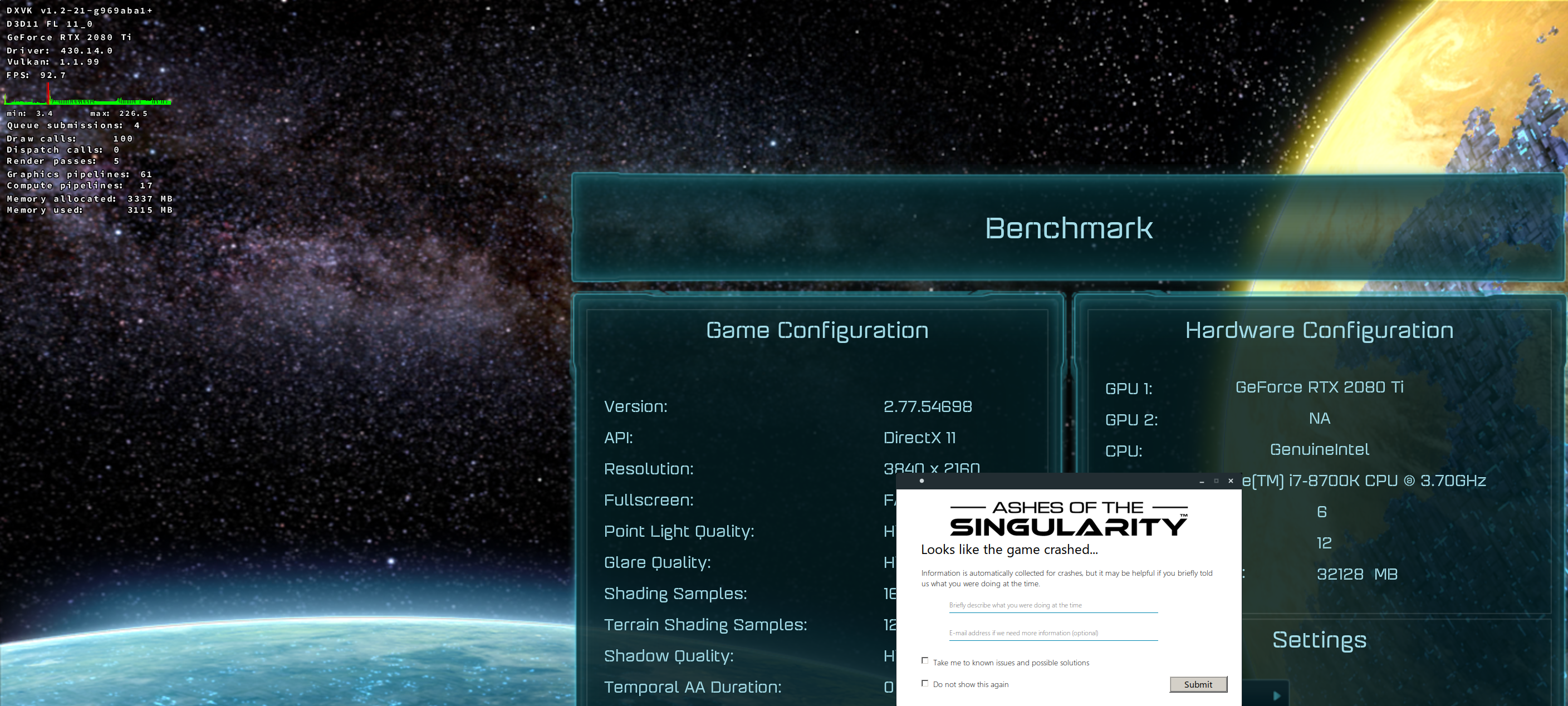Image resolution: width=1568 pixels, height=706 pixels.
Task: Click the 'Shadow Quality:' label
Action: [668, 656]
